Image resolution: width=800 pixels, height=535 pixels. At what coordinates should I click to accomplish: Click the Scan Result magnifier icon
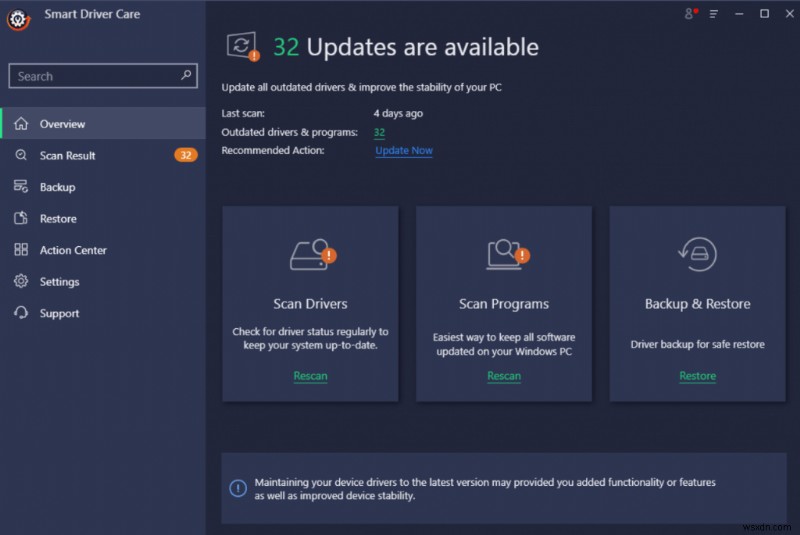(21, 155)
